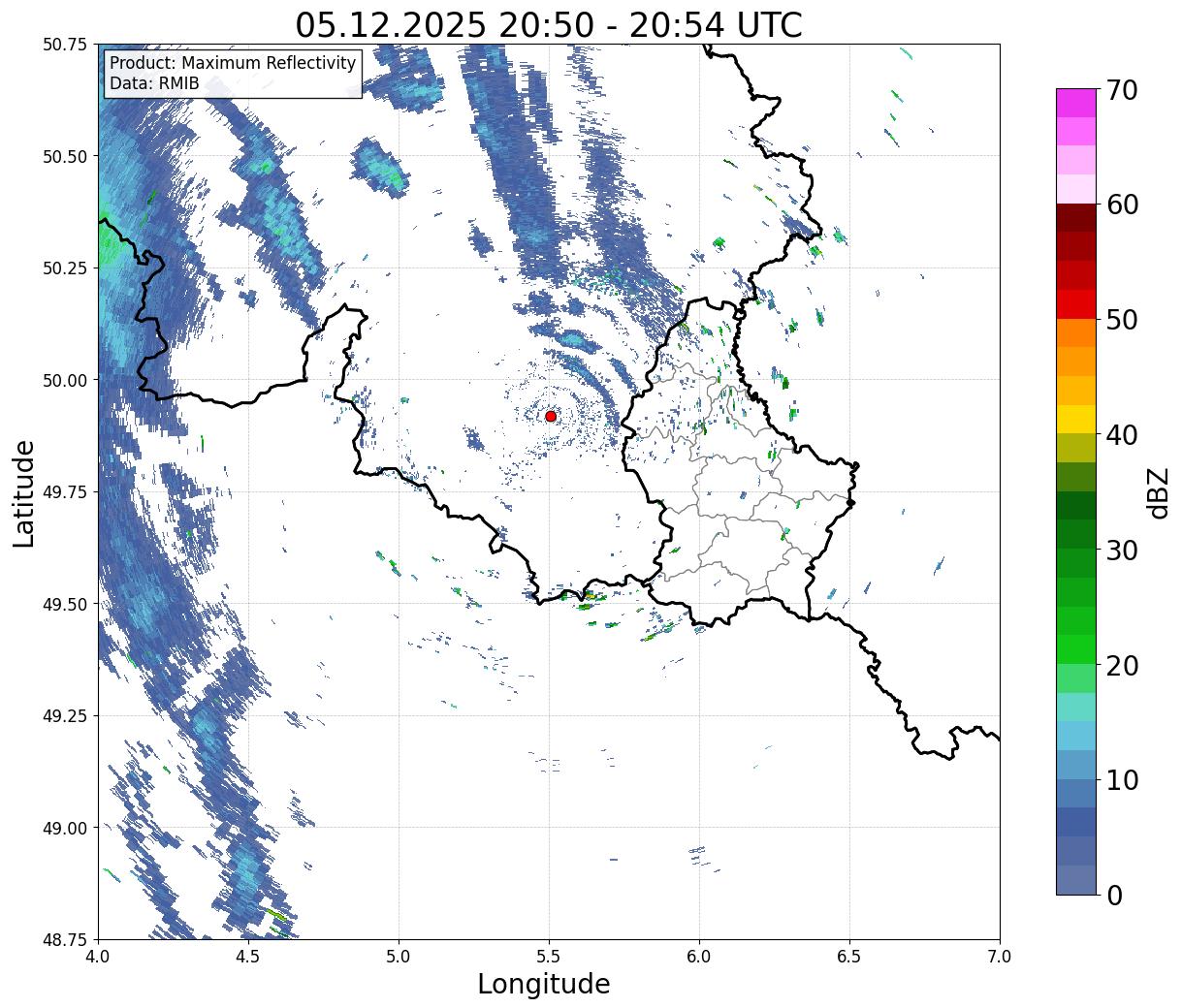Click the colorbar tick label 40
The width and height of the screenshot is (1182, 1008).
coord(1122,434)
